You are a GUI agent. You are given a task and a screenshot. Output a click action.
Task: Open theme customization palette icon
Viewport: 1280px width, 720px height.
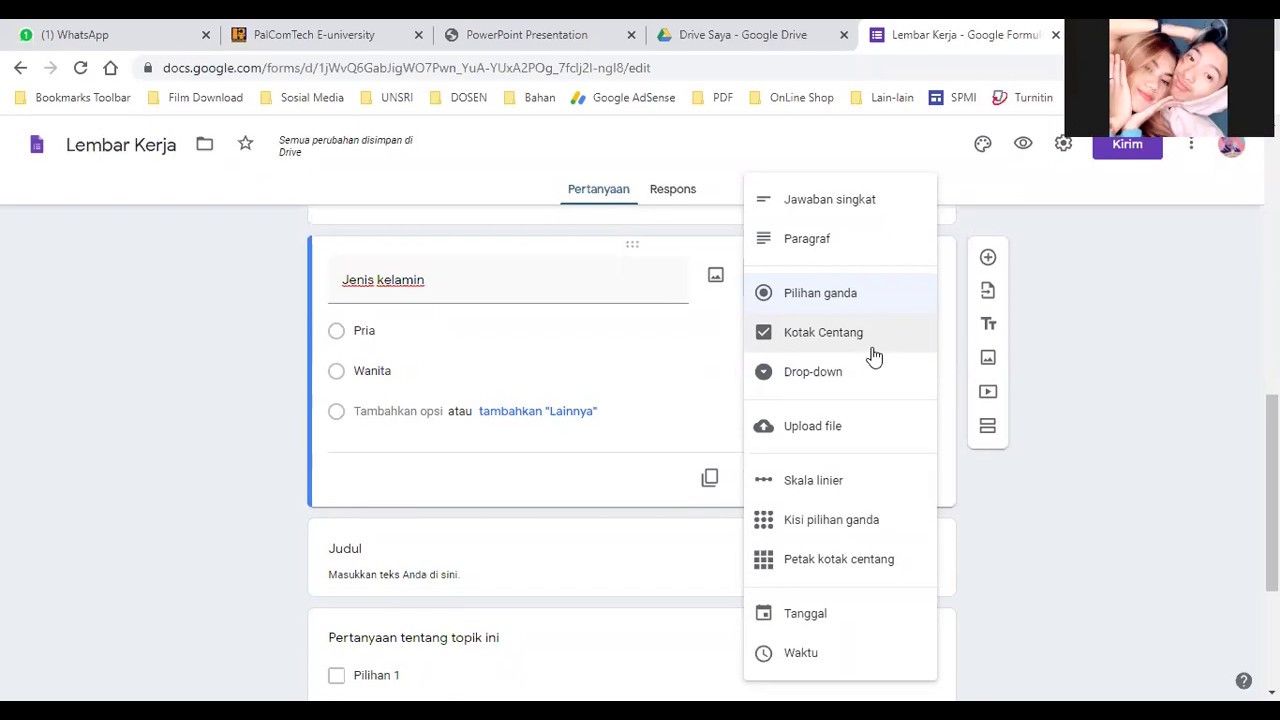[983, 144]
